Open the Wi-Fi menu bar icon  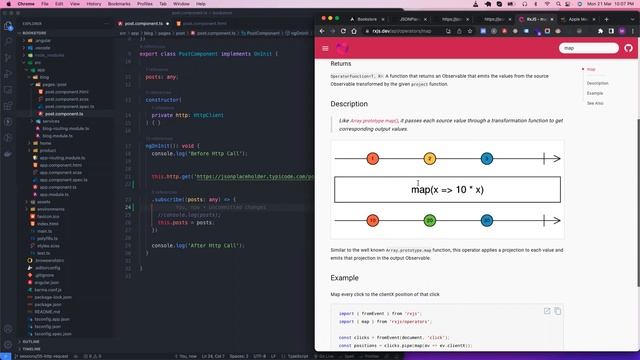pyautogui.click(x=547, y=4)
